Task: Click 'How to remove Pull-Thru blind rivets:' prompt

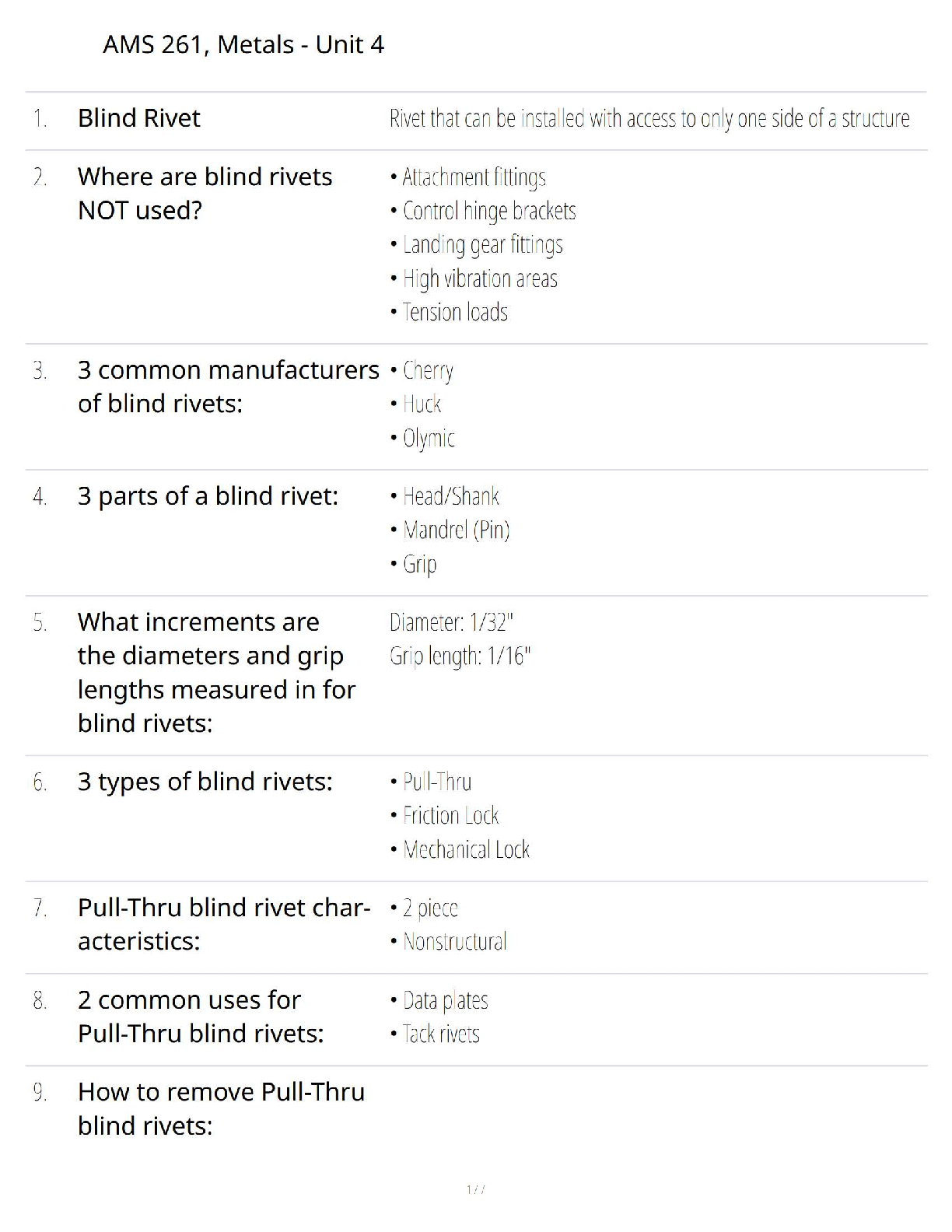Action: (221, 1108)
